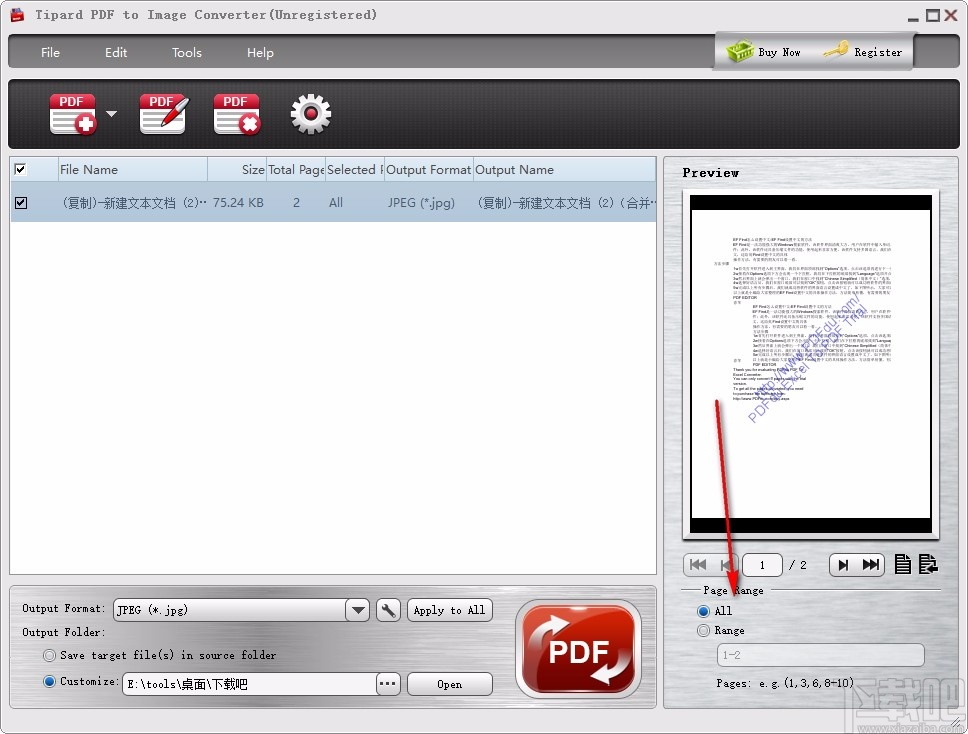968x734 pixels.
Task: Open the Help menu
Action: [259, 52]
